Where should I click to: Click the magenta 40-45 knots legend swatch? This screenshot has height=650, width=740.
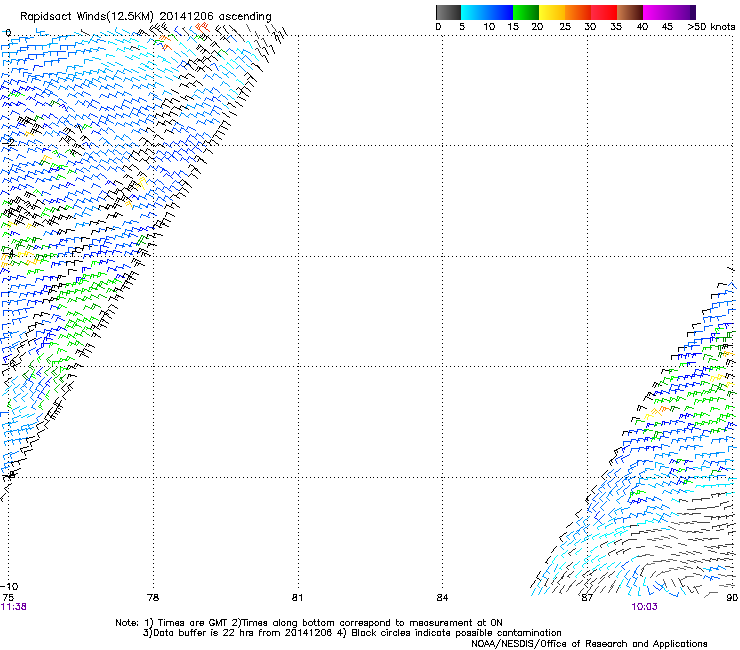[x=656, y=12]
